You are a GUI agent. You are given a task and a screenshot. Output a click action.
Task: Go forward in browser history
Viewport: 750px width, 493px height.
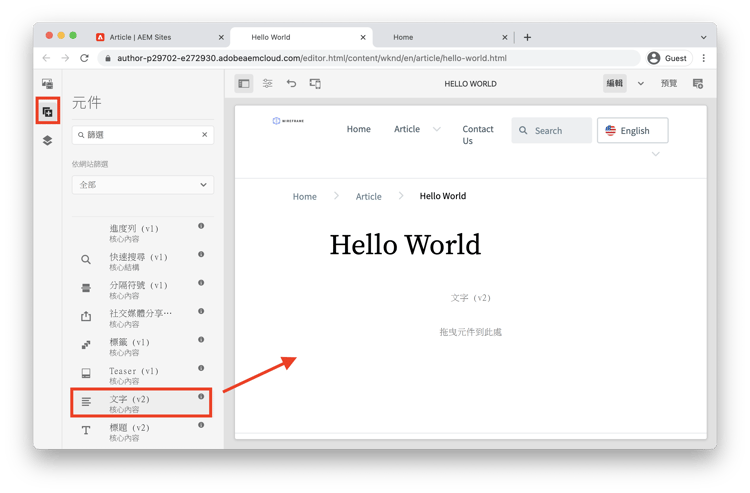[66, 58]
